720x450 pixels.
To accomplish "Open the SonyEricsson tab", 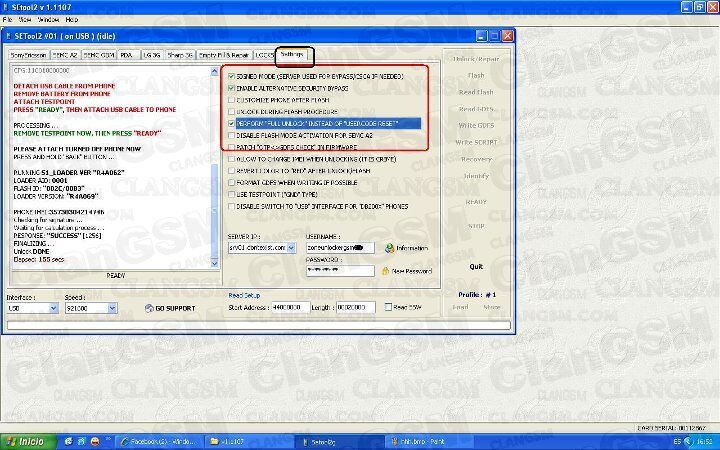I will point(28,55).
